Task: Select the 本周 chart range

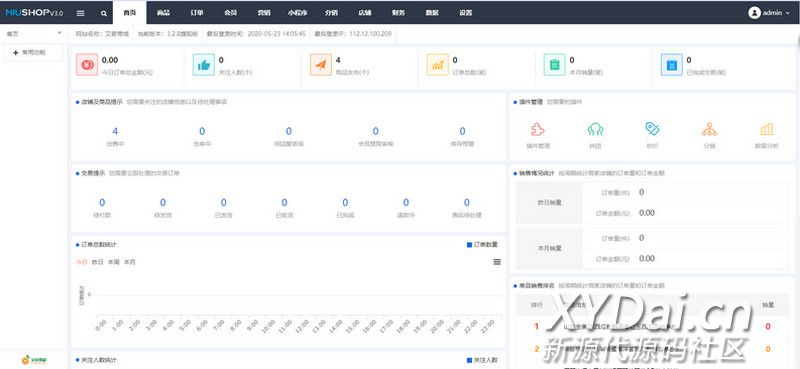Action: 113,262
